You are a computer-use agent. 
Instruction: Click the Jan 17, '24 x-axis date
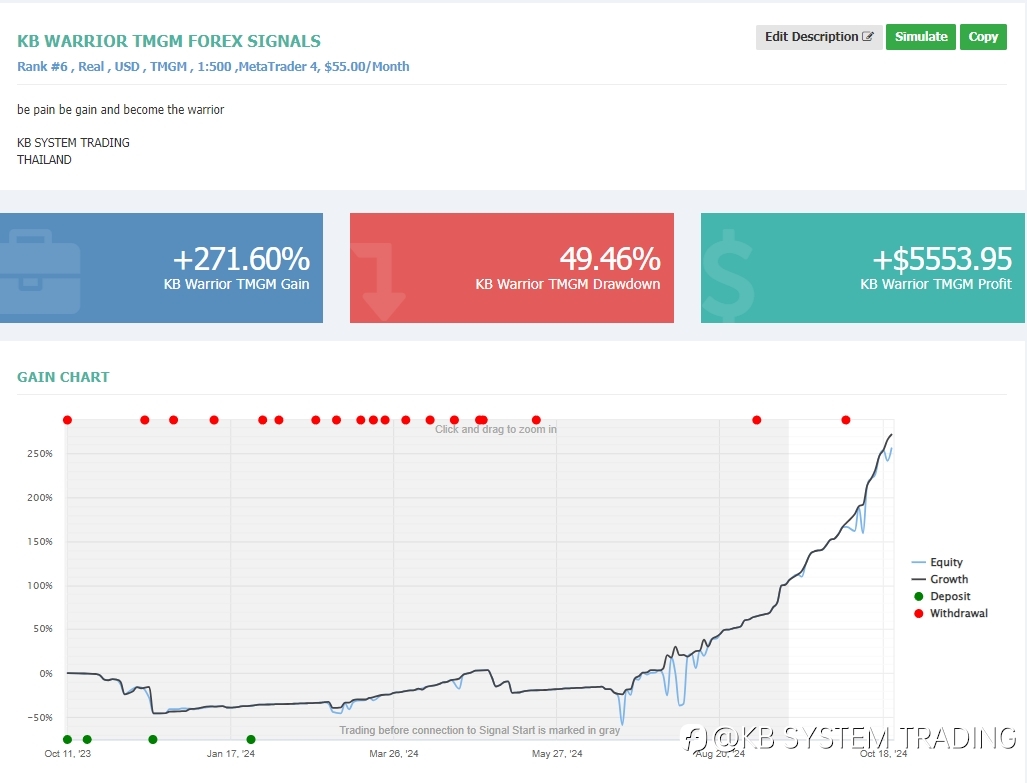(231, 754)
